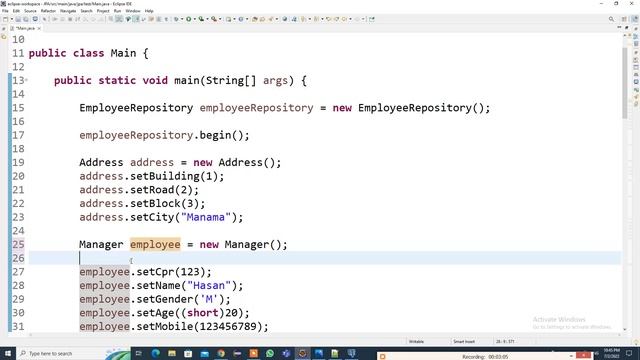Open File Explorer from taskbar
Screen dimensions: 640x360
click(x=172, y=353)
